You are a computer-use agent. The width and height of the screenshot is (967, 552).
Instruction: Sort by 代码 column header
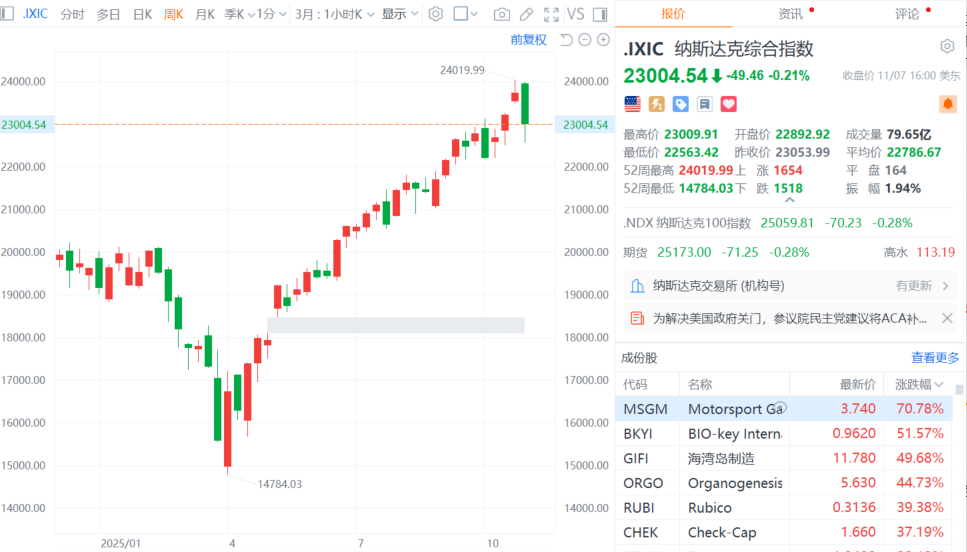tap(635, 384)
